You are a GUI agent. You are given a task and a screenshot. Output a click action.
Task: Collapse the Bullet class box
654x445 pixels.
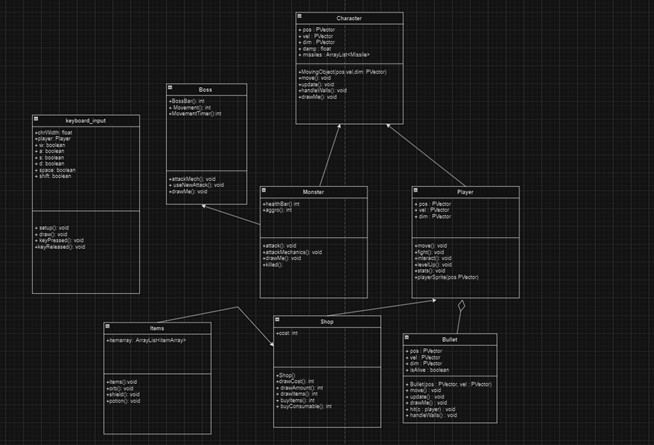[x=408, y=339]
